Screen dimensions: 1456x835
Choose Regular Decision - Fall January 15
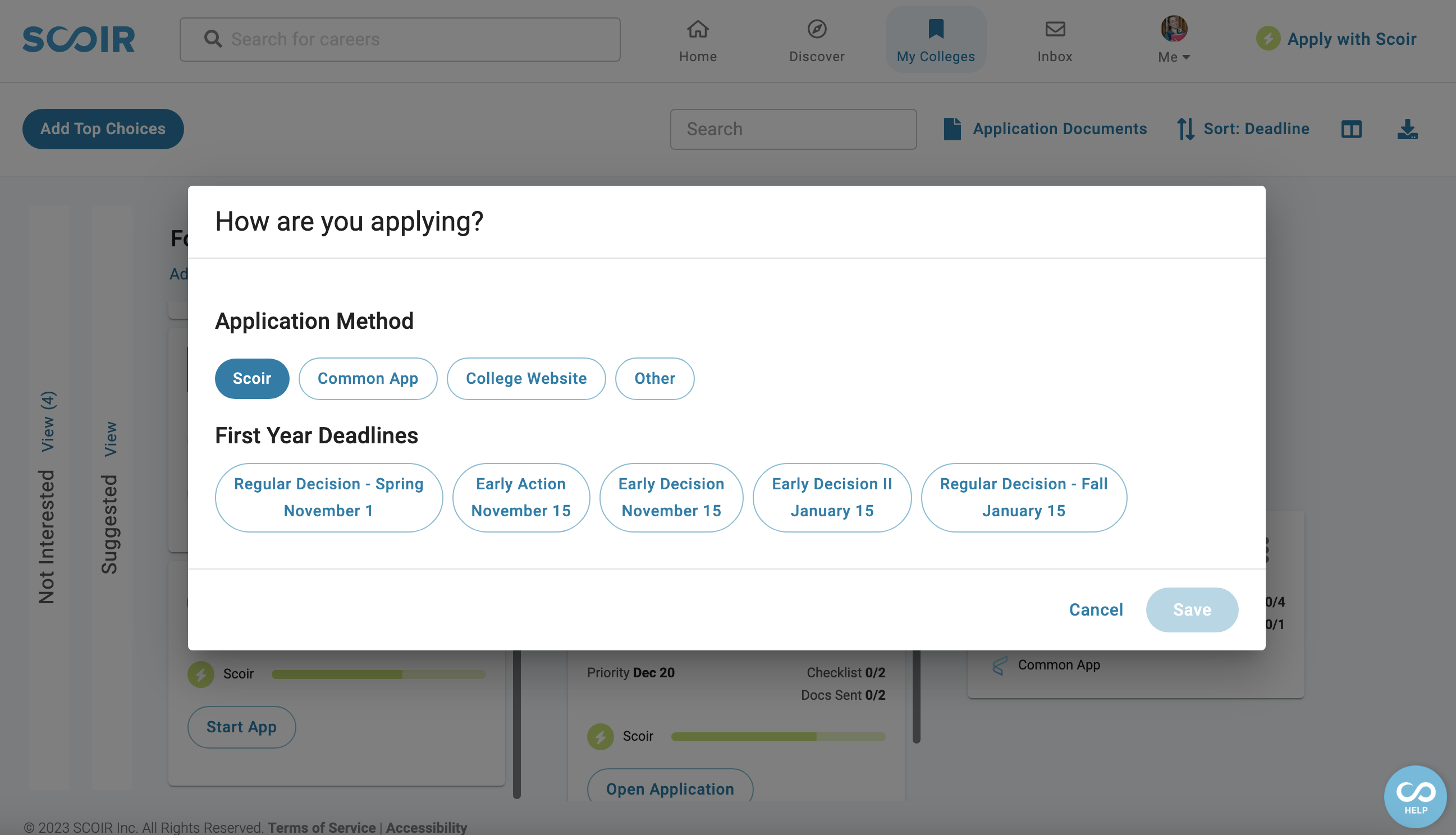coord(1024,497)
